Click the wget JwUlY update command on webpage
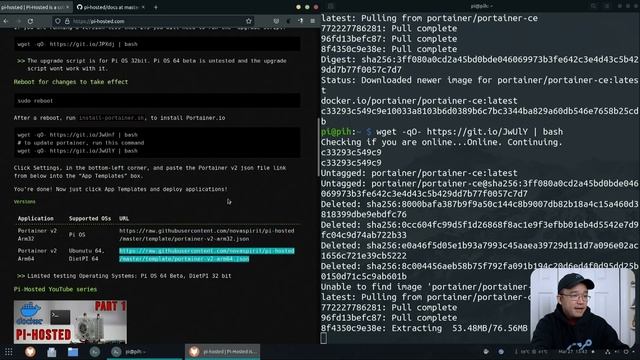The image size is (640, 360). point(77,151)
